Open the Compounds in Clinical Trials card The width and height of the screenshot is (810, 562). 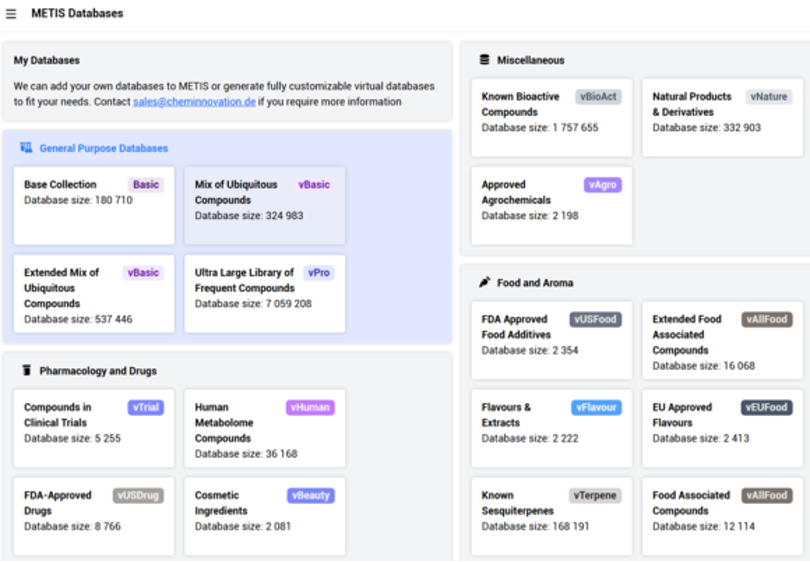click(x=94, y=428)
